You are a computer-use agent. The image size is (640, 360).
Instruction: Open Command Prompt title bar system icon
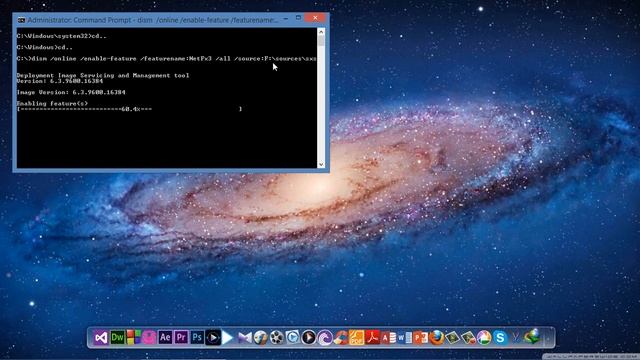(x=21, y=20)
